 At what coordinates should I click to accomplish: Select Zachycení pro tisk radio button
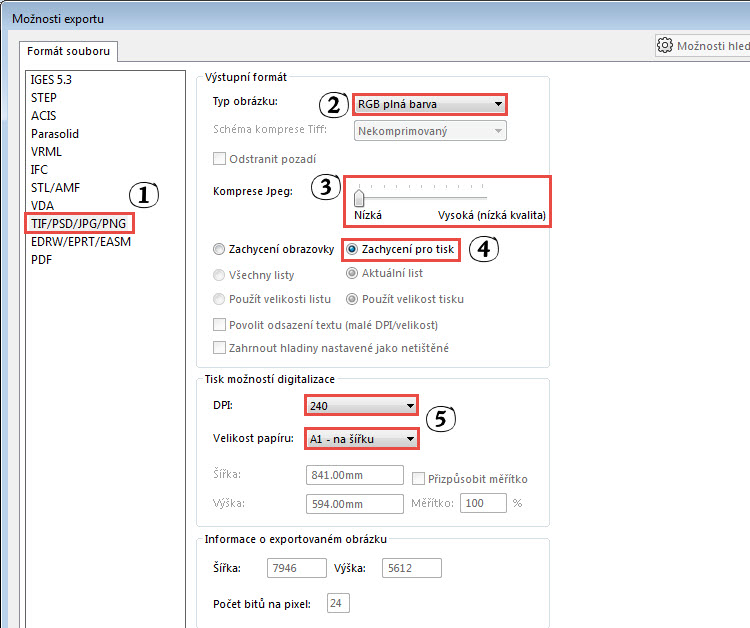click(352, 249)
